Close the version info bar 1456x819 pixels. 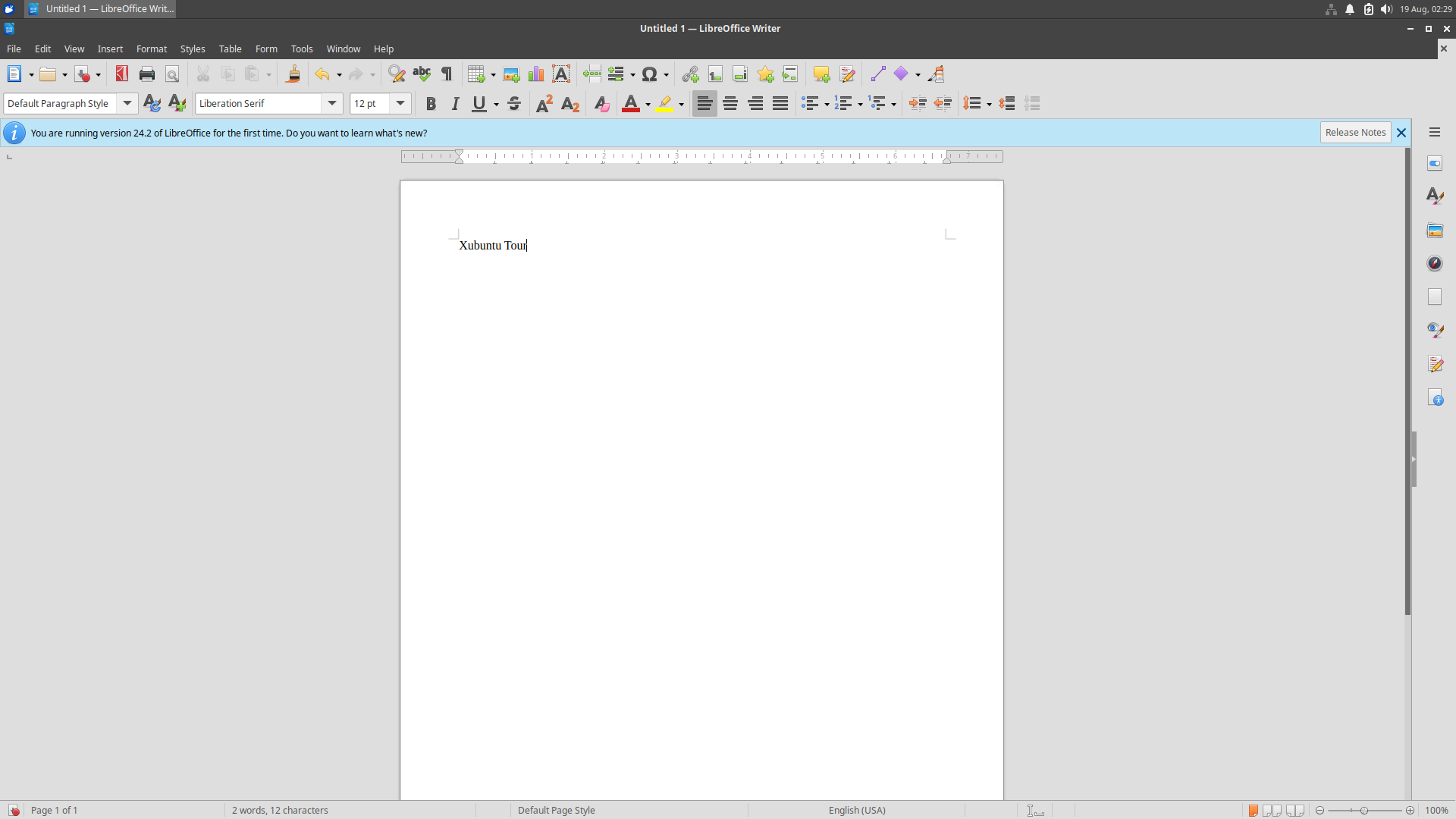pos(1401,133)
